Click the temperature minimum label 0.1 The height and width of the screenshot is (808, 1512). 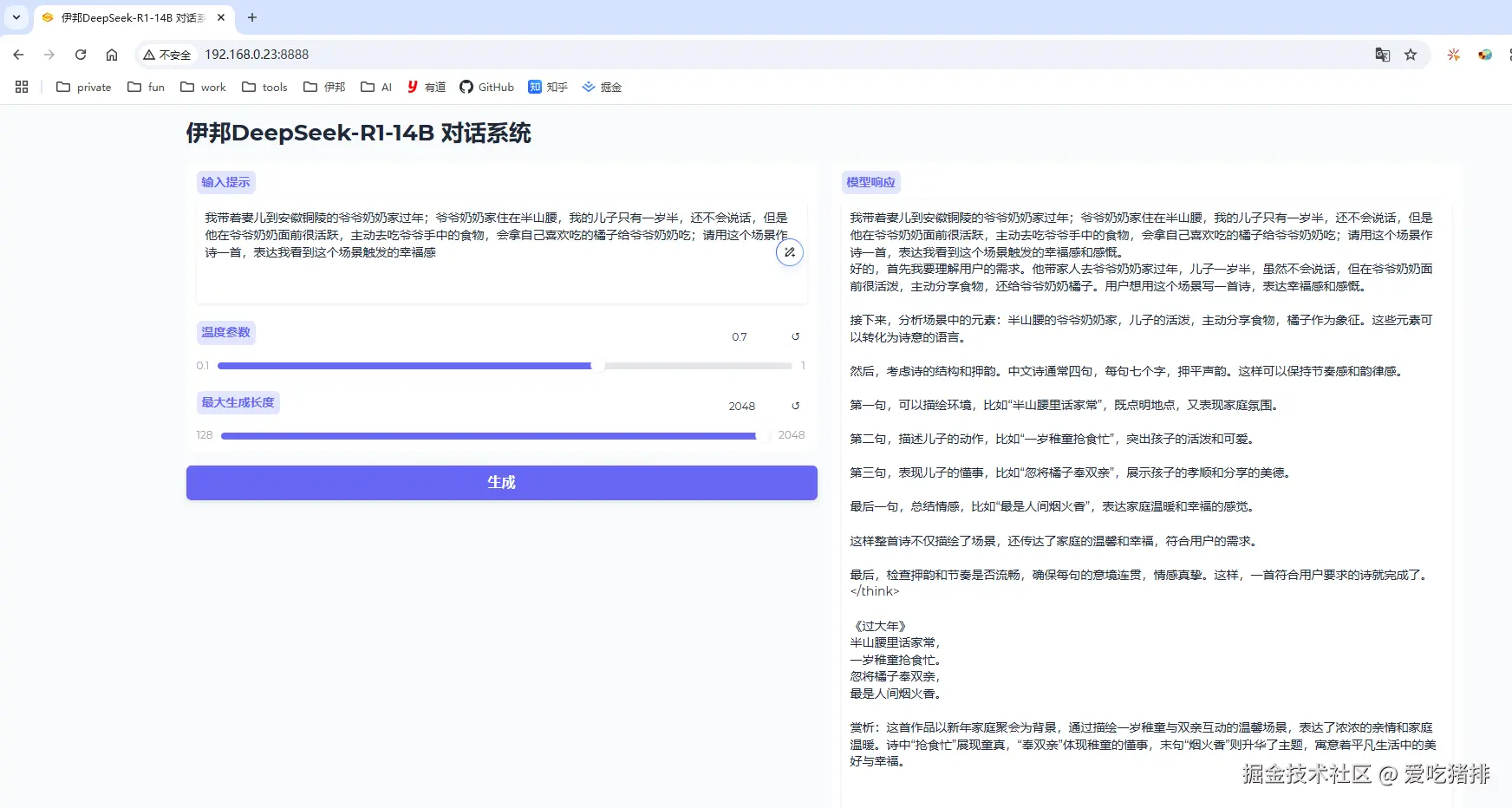pyautogui.click(x=203, y=366)
